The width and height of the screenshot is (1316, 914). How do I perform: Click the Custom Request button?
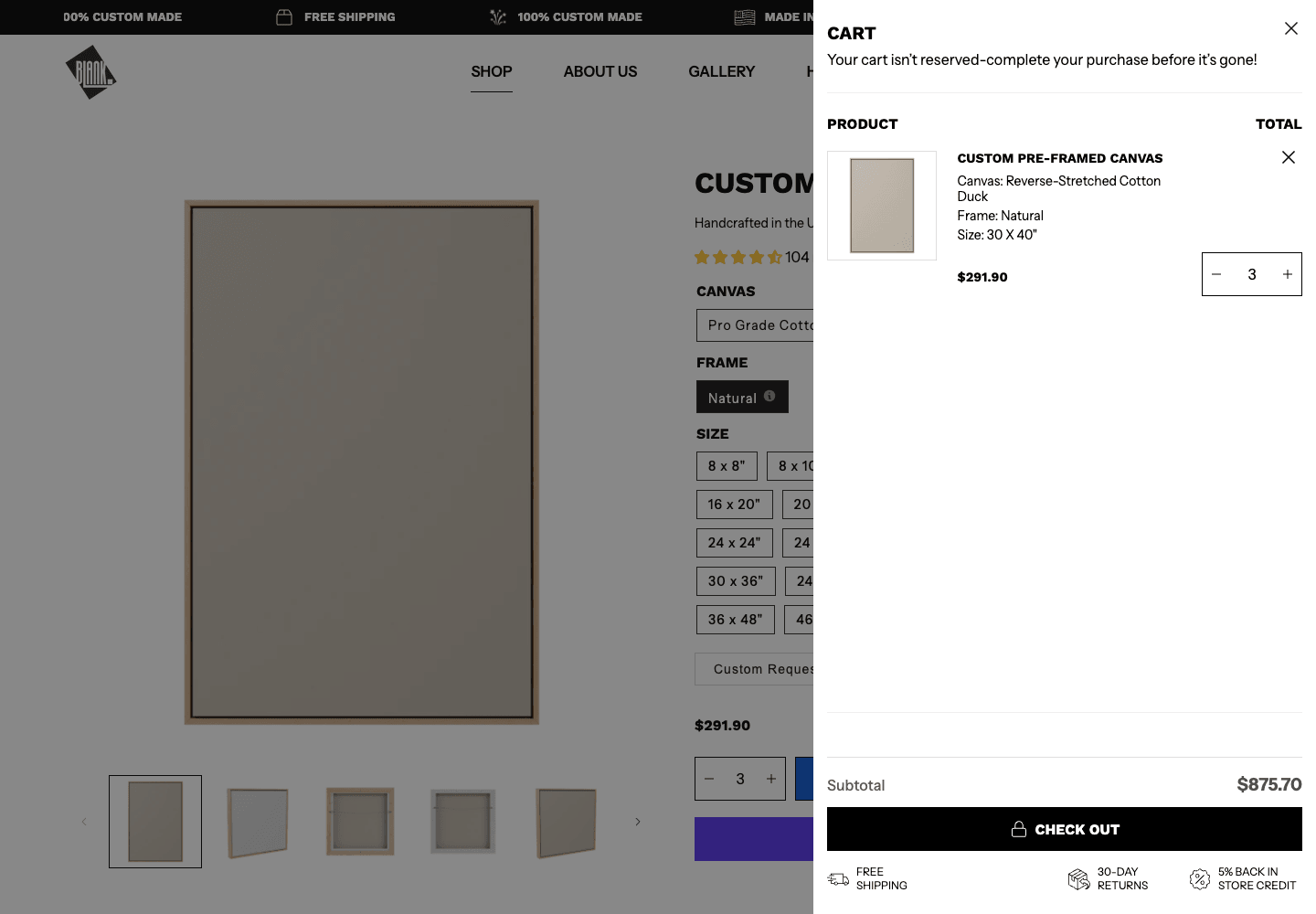click(x=755, y=669)
